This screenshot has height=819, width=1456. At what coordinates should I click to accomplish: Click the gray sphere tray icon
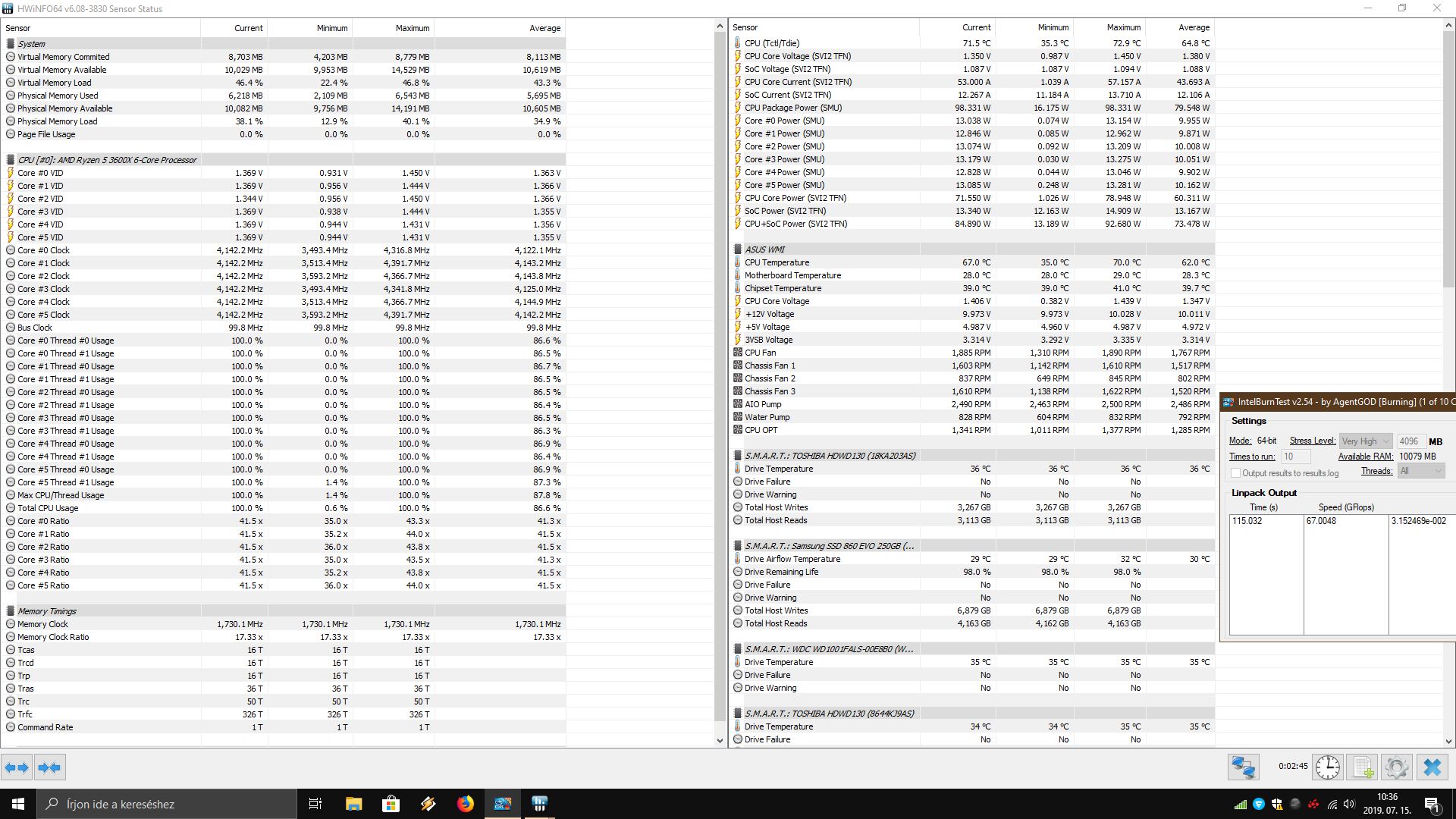pyautogui.click(x=1295, y=804)
